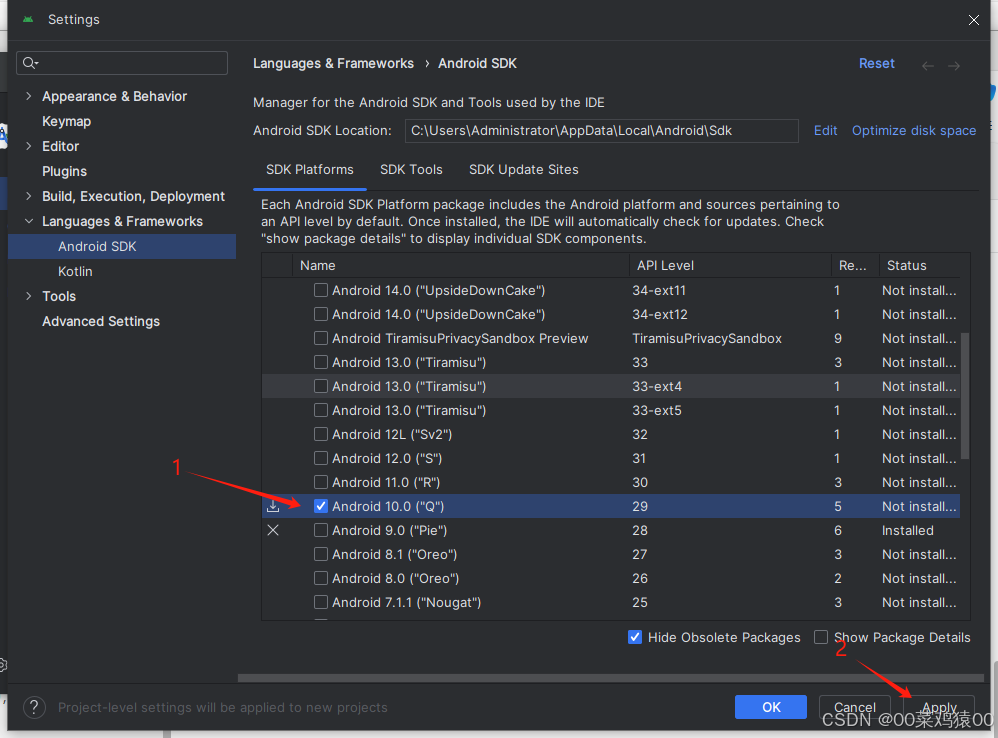Screen dimensions: 998x738
Task: Close the Settings dialog
Action: click(974, 20)
